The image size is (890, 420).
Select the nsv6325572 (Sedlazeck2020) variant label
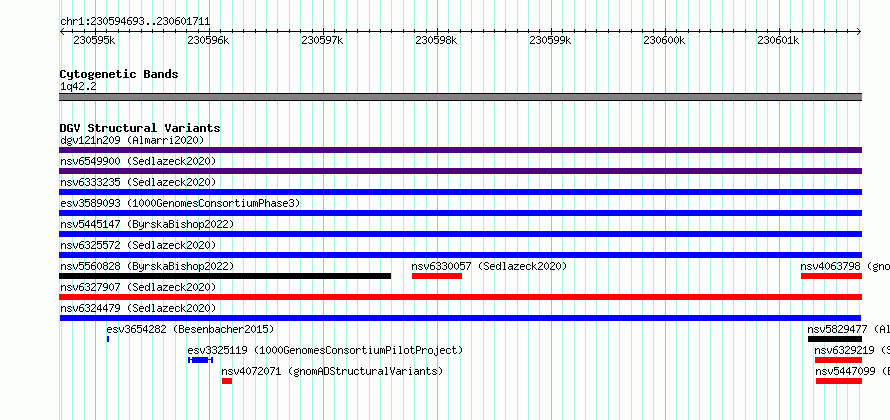point(138,245)
